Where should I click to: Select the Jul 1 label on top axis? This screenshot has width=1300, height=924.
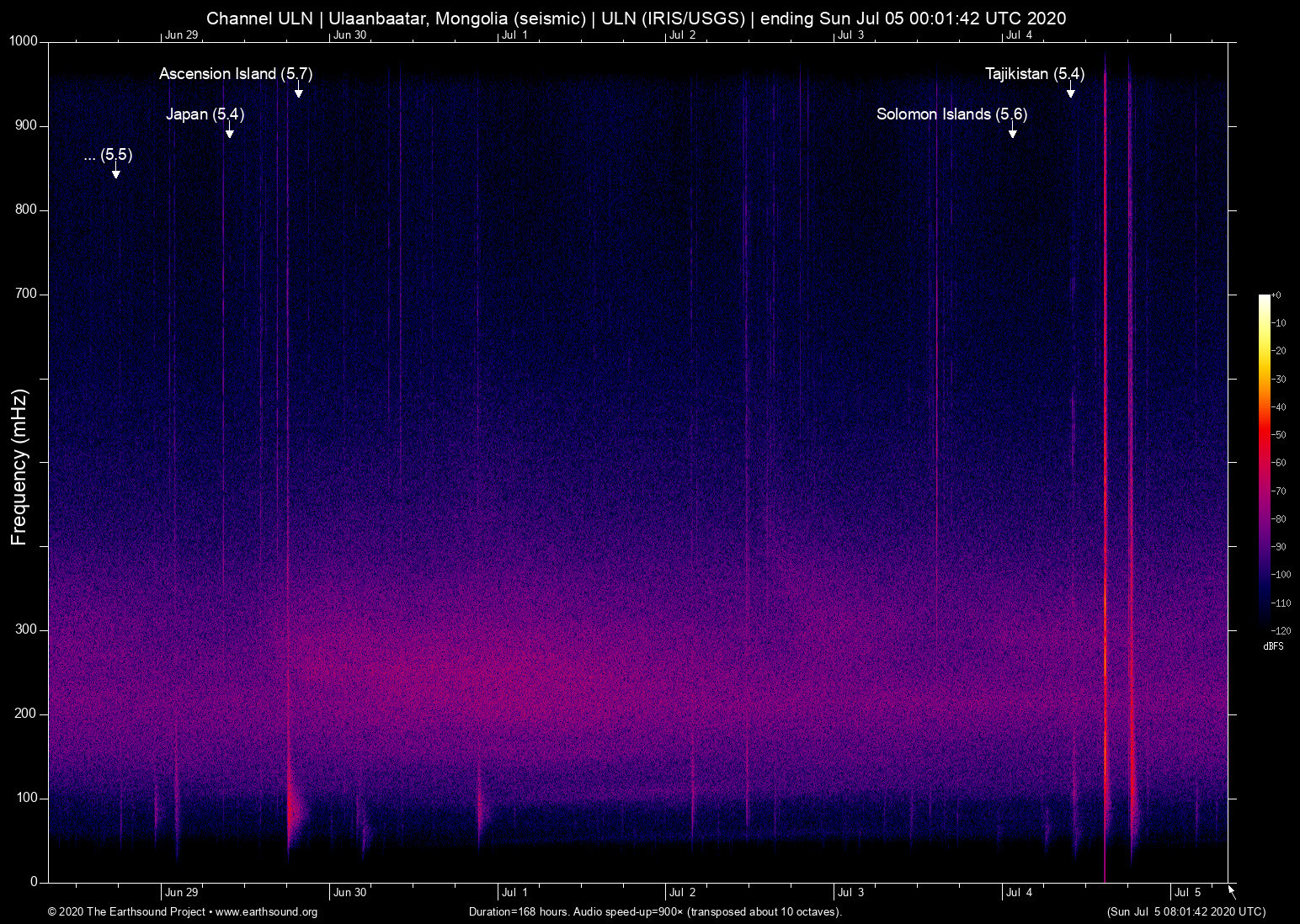pyautogui.click(x=517, y=36)
